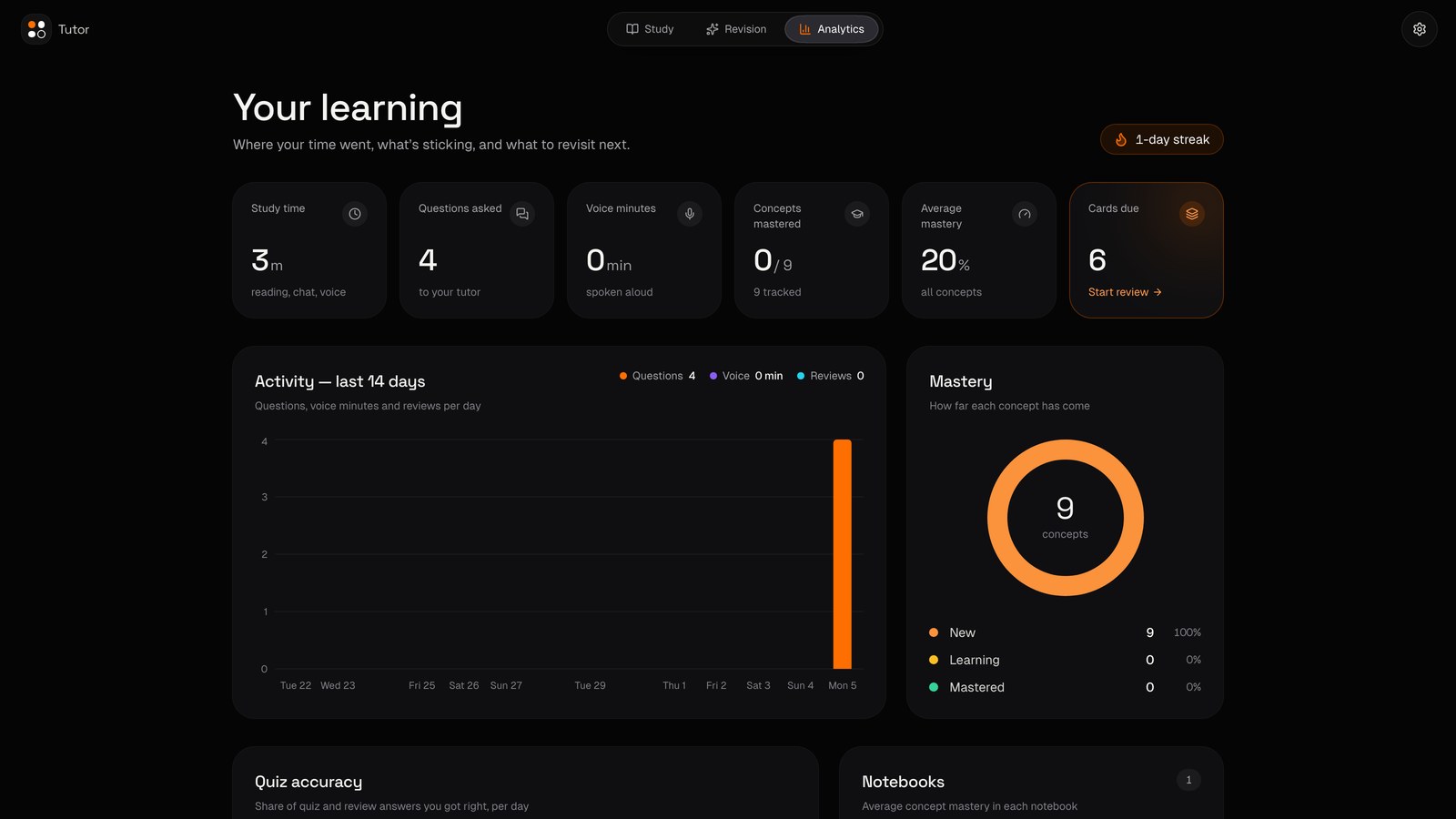Click the 'Mastery' panel heading

click(x=961, y=381)
